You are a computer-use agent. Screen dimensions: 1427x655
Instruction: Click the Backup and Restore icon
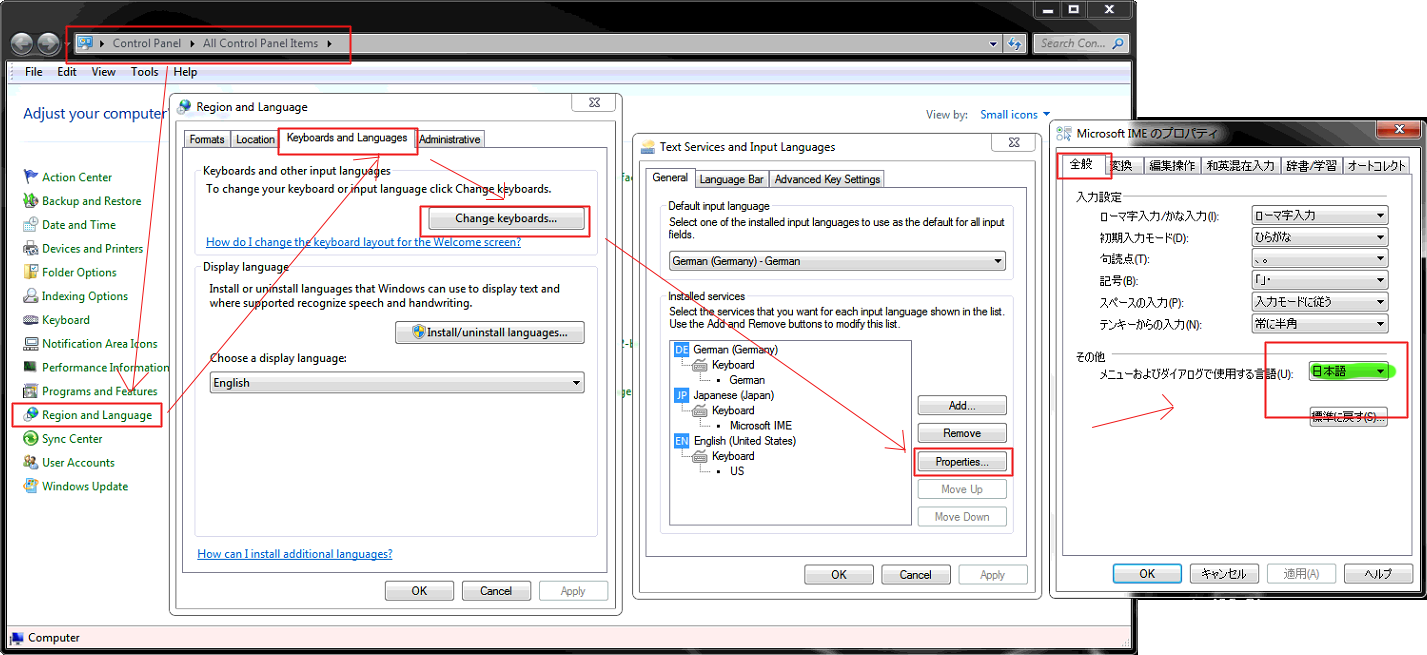pos(31,201)
